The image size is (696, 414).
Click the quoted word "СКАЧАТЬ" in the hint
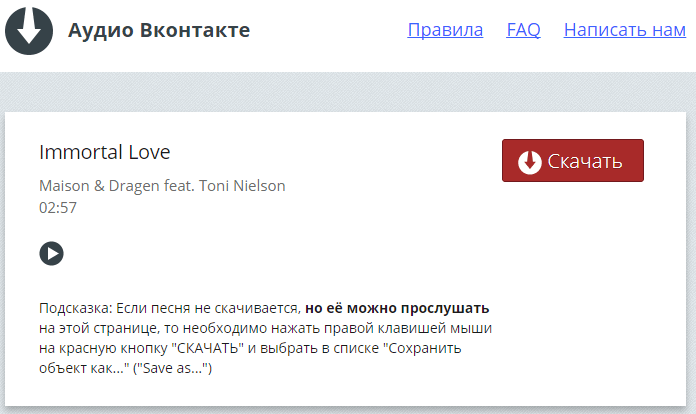click(x=207, y=348)
